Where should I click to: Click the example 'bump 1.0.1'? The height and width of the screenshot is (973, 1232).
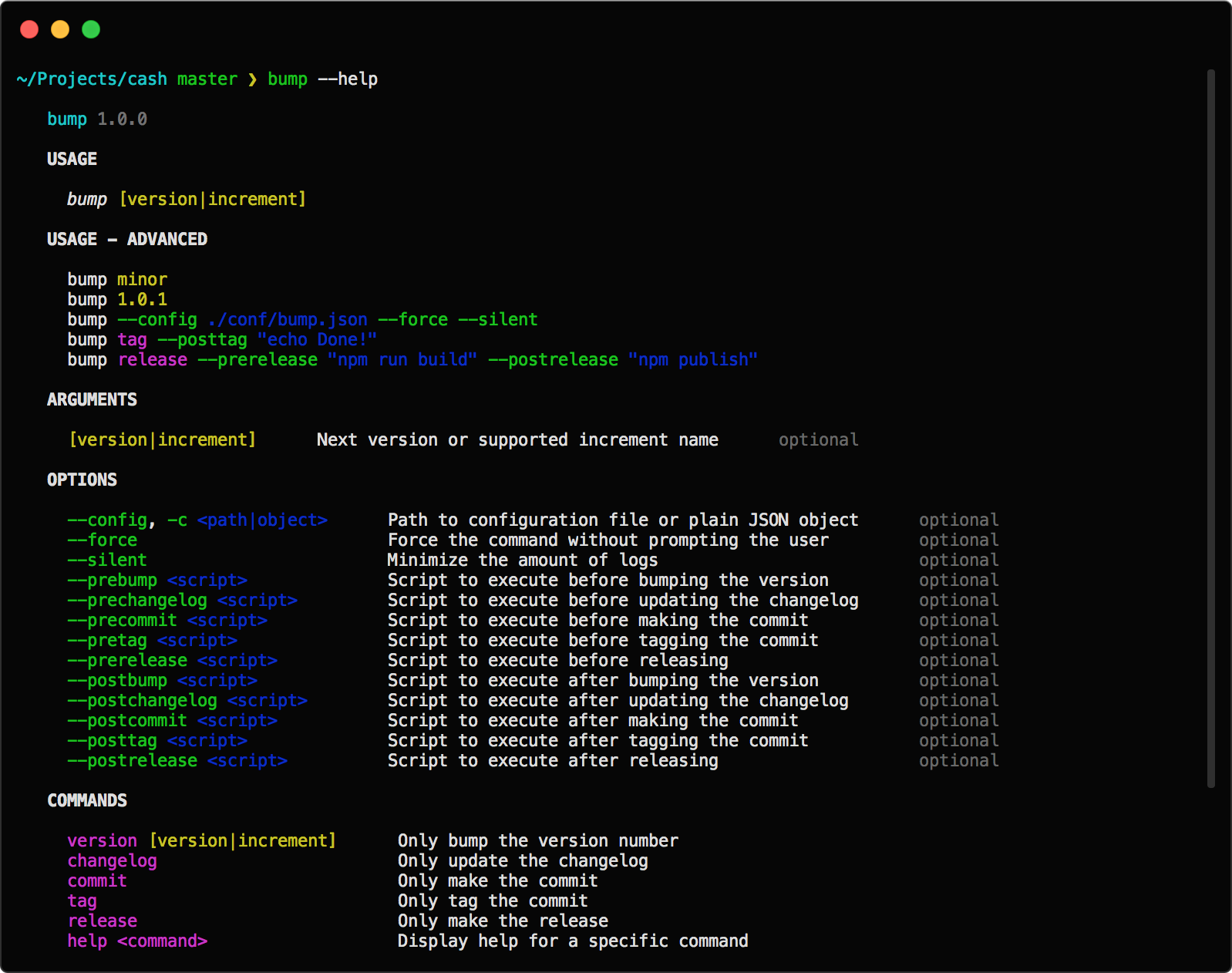coord(117,299)
